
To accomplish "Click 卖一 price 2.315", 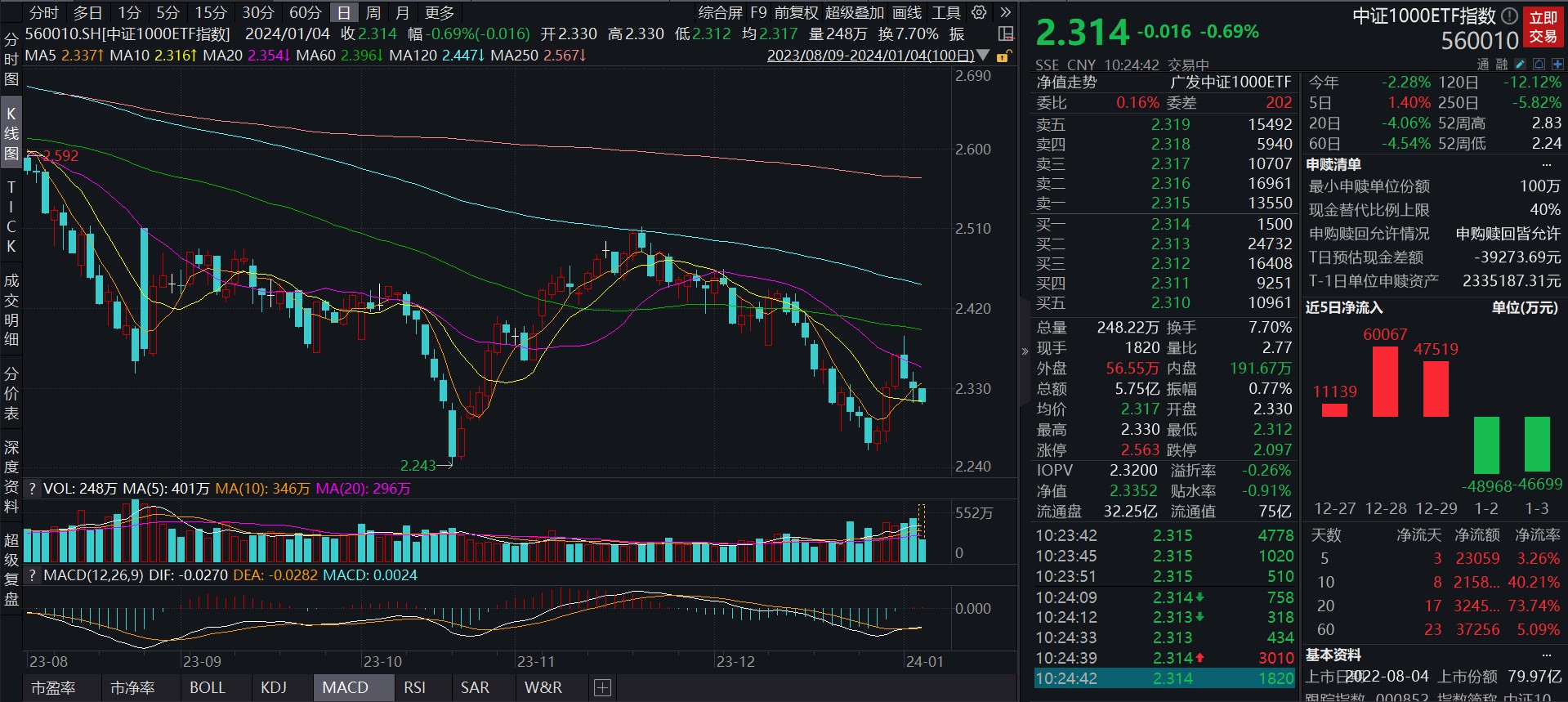I will point(1171,203).
